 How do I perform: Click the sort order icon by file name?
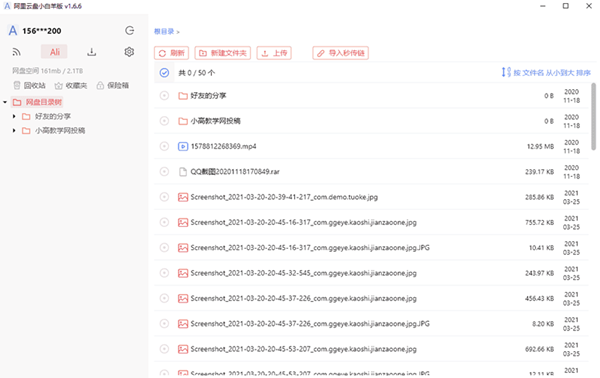point(506,72)
